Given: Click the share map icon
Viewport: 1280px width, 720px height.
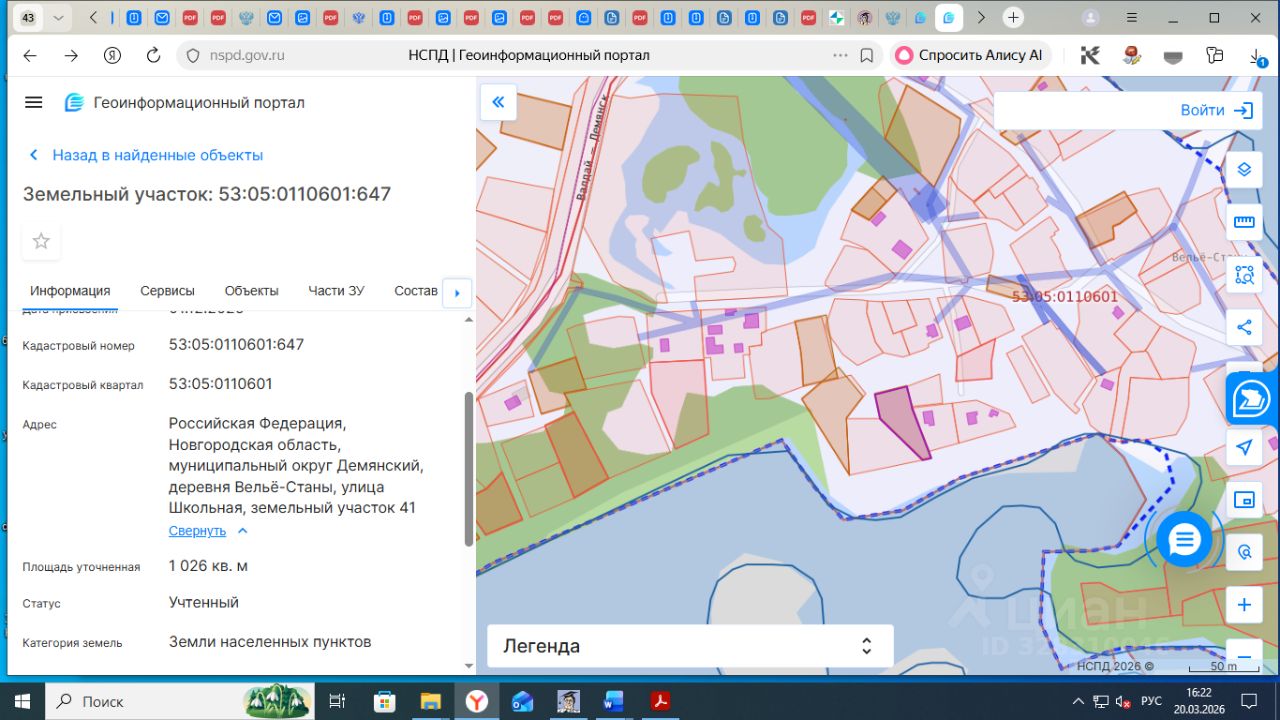Looking at the screenshot, I should click(1244, 327).
